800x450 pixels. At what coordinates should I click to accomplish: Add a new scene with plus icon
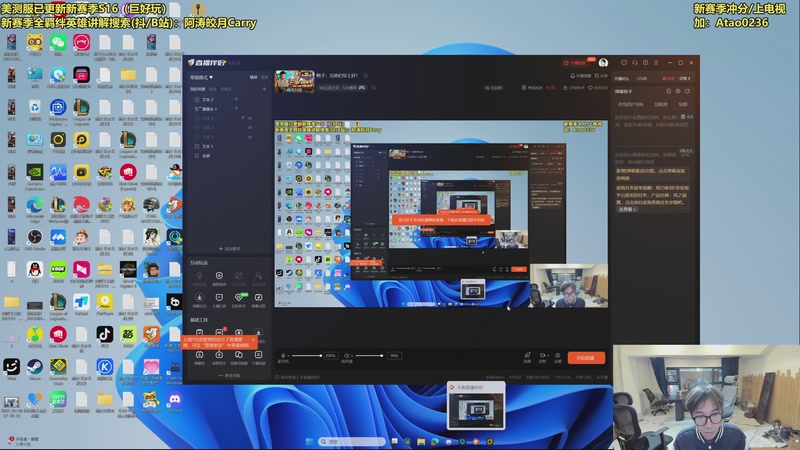[x=264, y=89]
